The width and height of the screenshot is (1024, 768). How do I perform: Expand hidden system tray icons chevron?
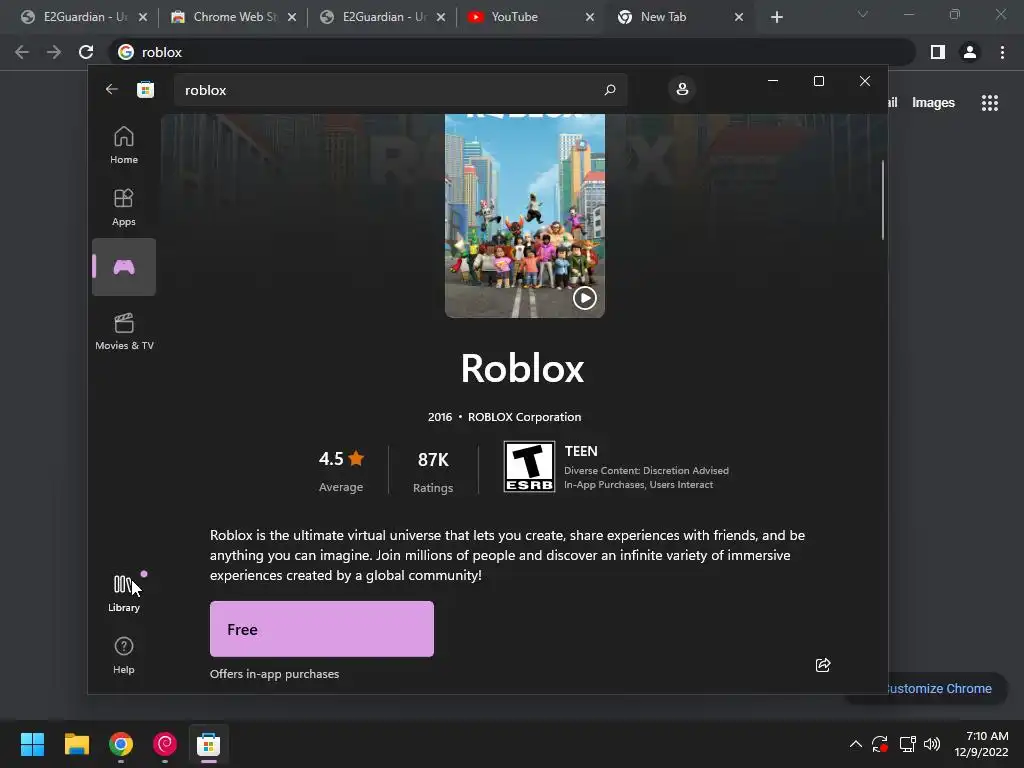tap(856, 744)
